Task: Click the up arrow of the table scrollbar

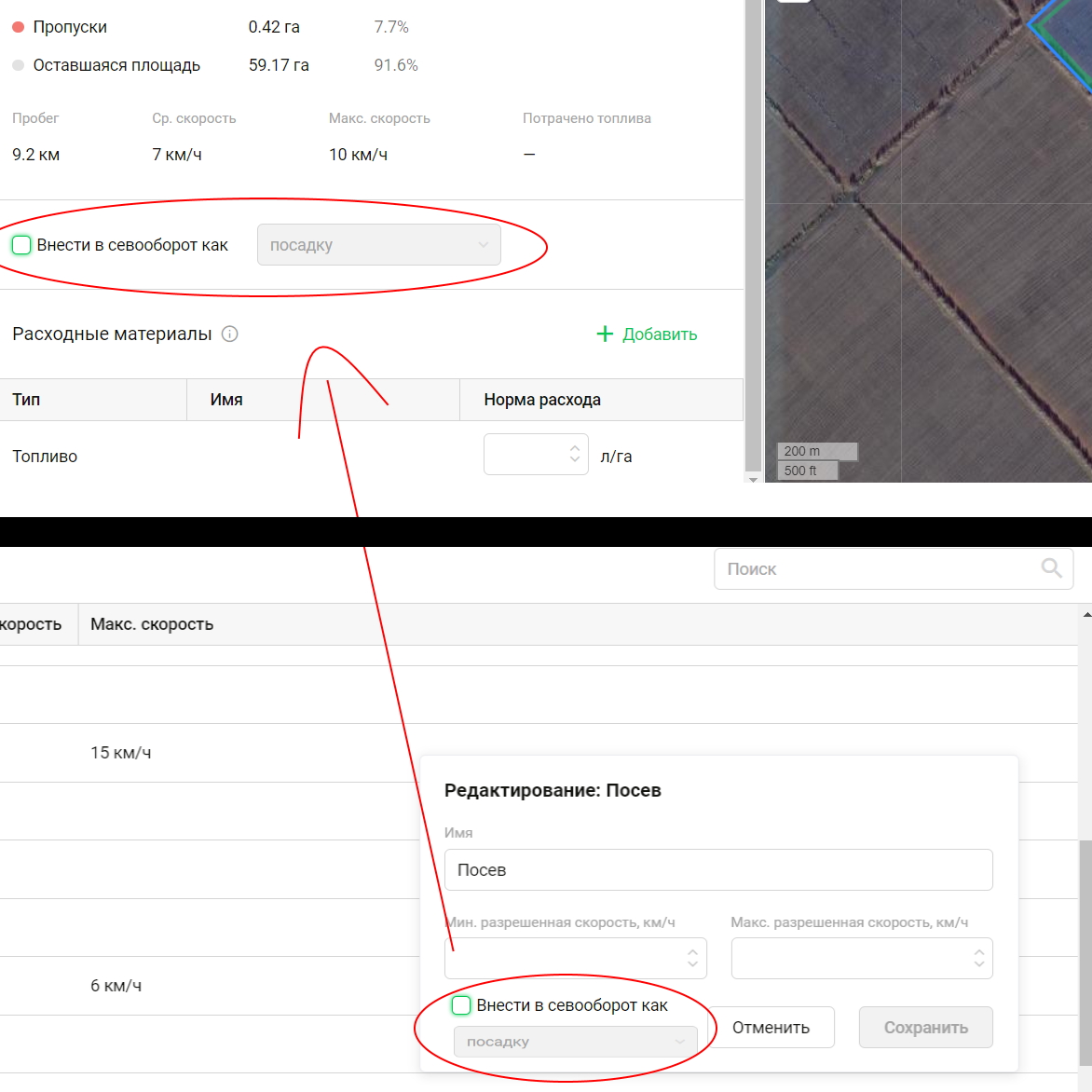Action: pos(1085,615)
